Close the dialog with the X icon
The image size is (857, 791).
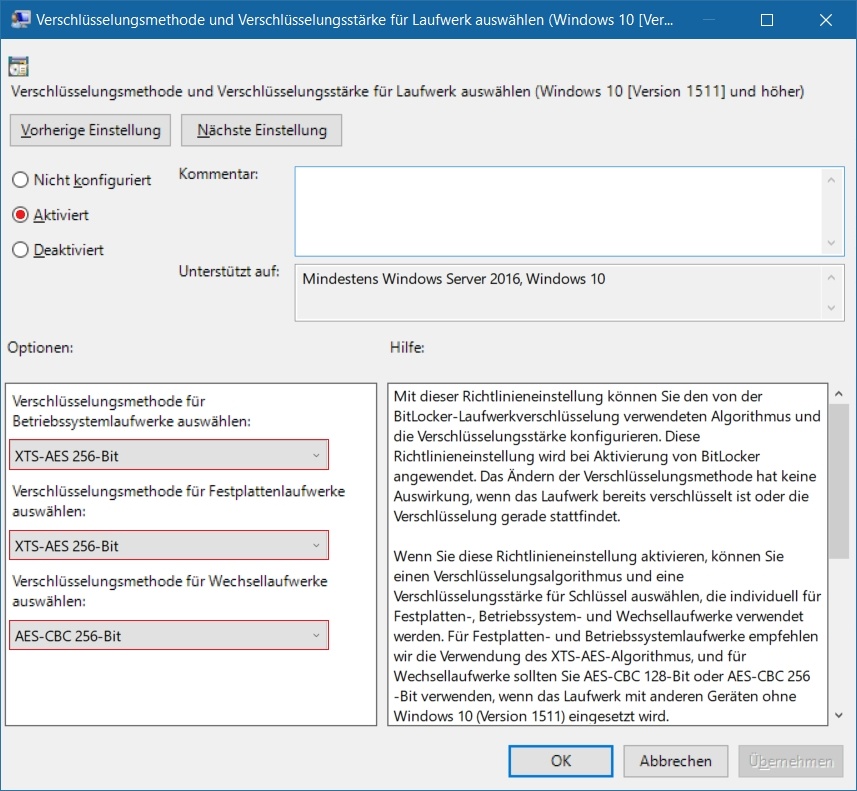pos(826,20)
